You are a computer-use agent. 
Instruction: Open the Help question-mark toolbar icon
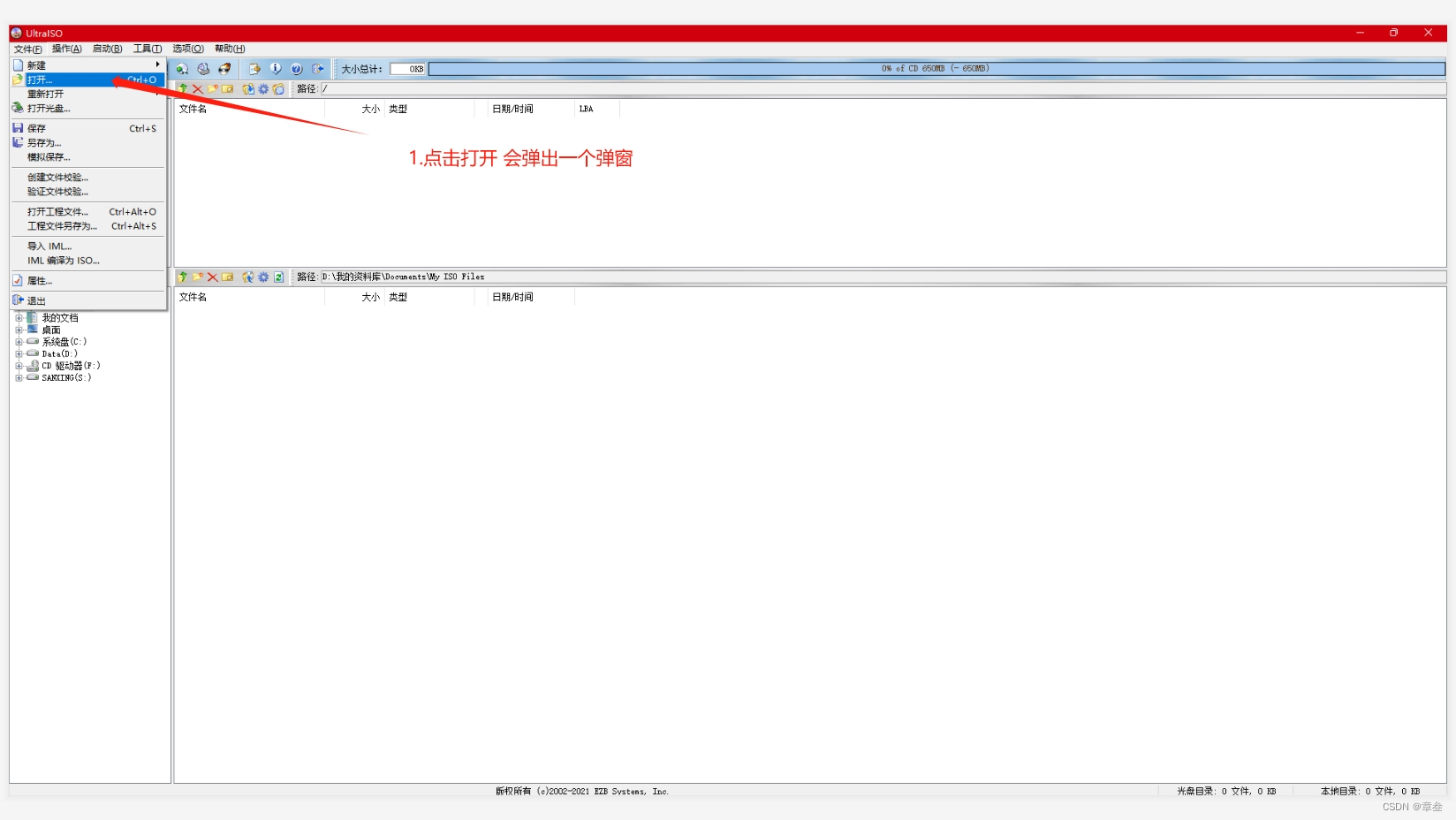point(297,68)
